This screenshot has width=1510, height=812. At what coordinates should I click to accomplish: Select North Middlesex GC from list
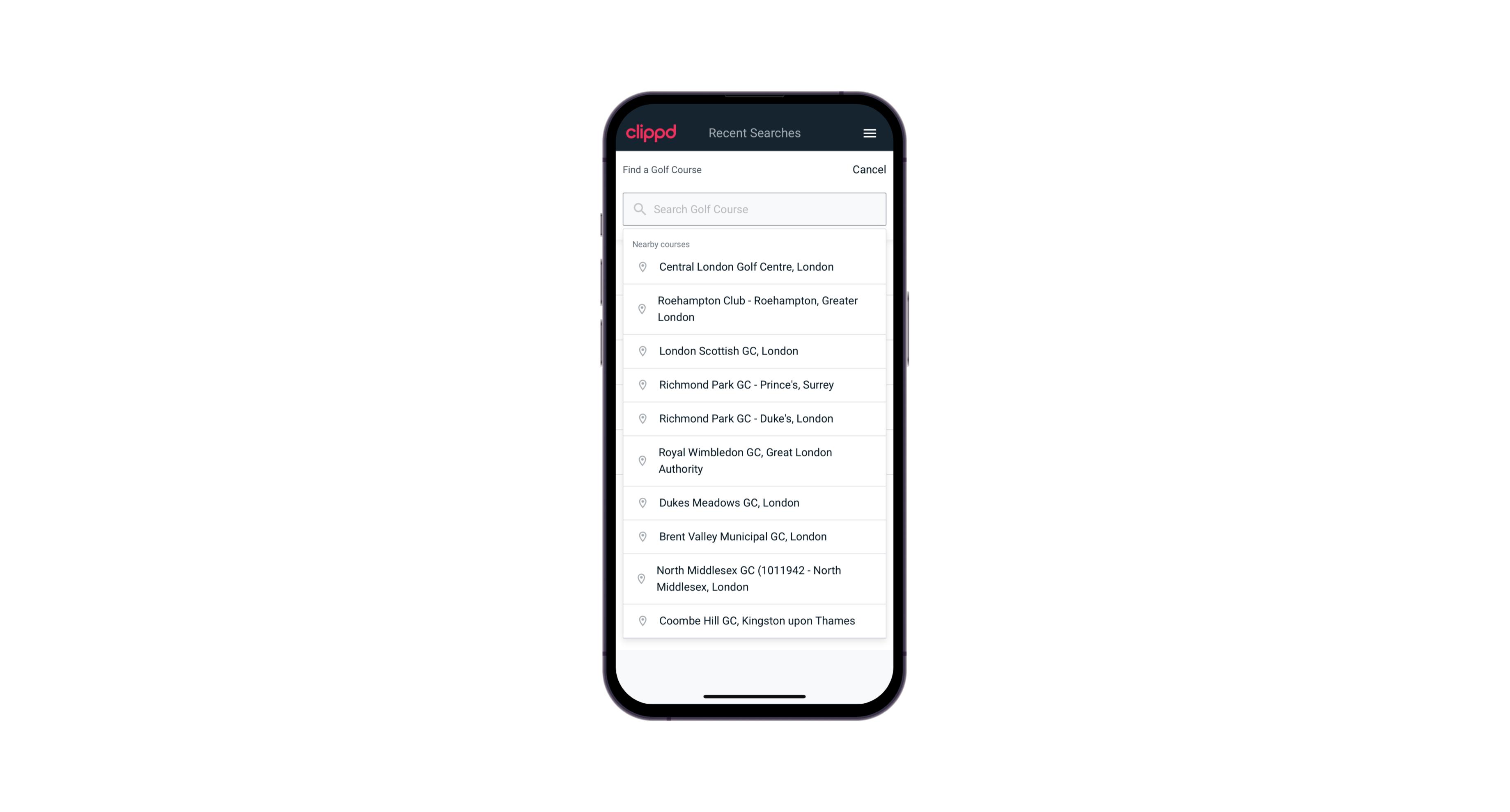coord(755,578)
